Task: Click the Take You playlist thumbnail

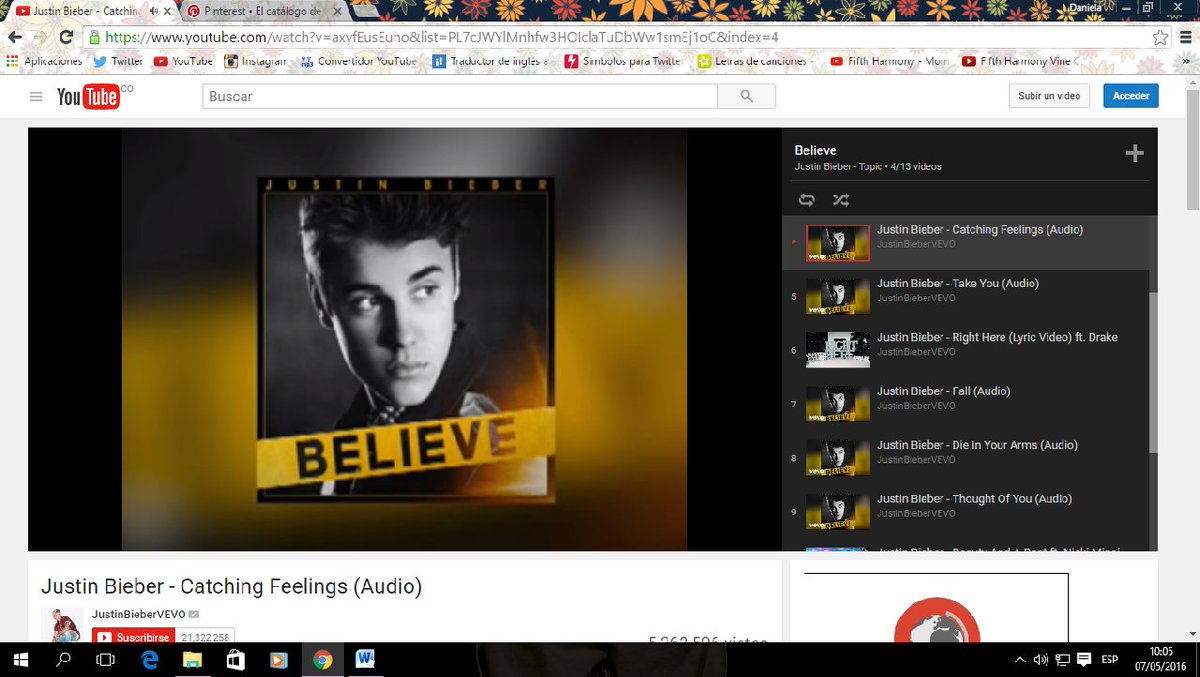Action: point(838,296)
